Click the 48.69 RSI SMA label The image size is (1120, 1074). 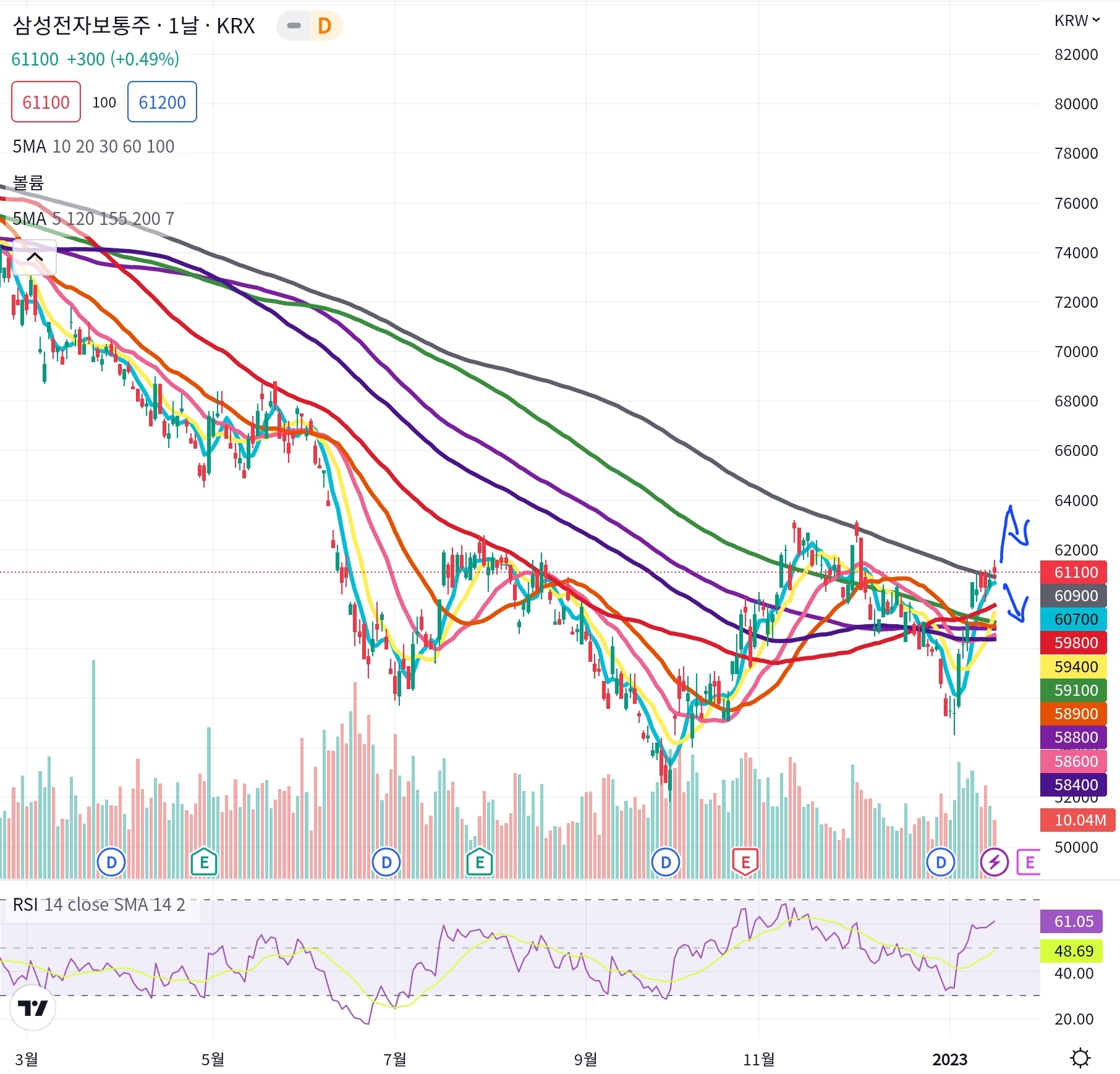coord(1072,951)
